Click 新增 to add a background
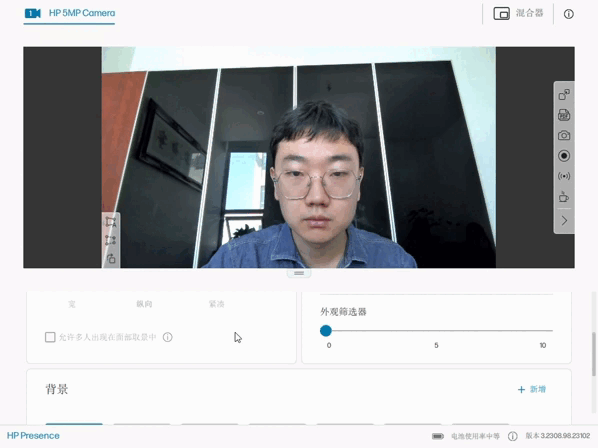This screenshot has height=448, width=598. coord(532,389)
